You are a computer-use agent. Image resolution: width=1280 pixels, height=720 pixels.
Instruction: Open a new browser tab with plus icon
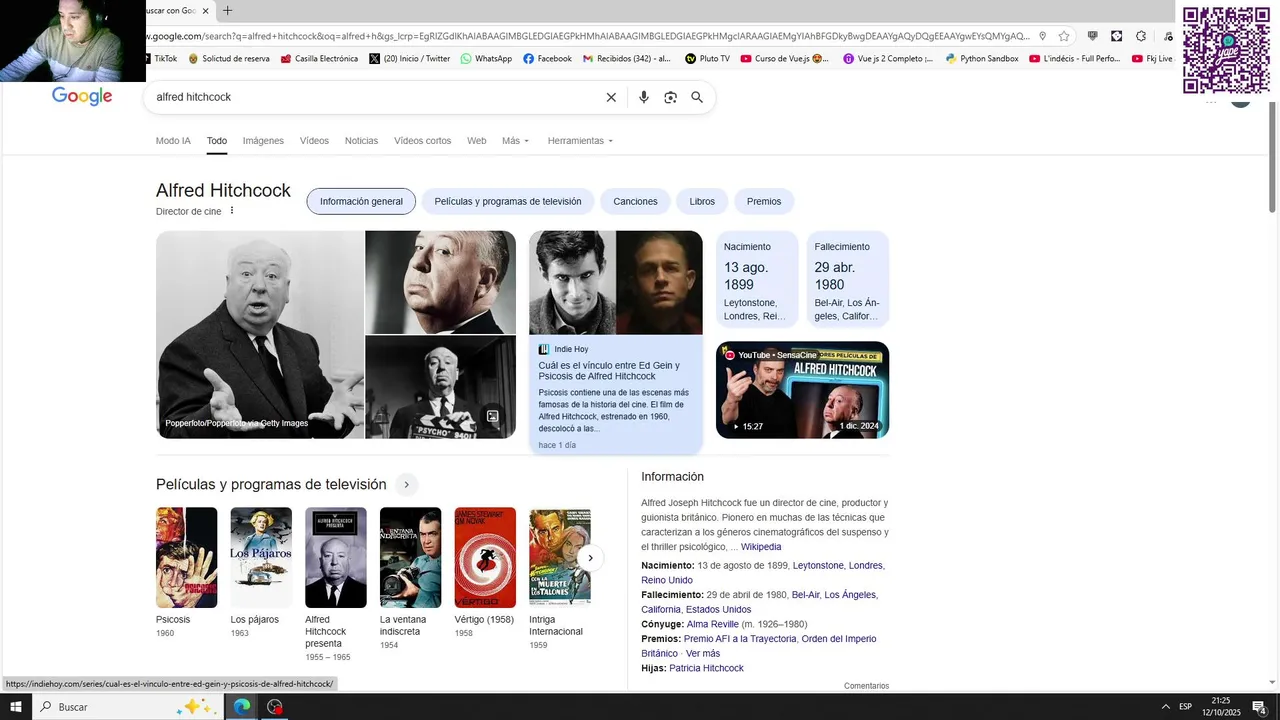pyautogui.click(x=227, y=11)
